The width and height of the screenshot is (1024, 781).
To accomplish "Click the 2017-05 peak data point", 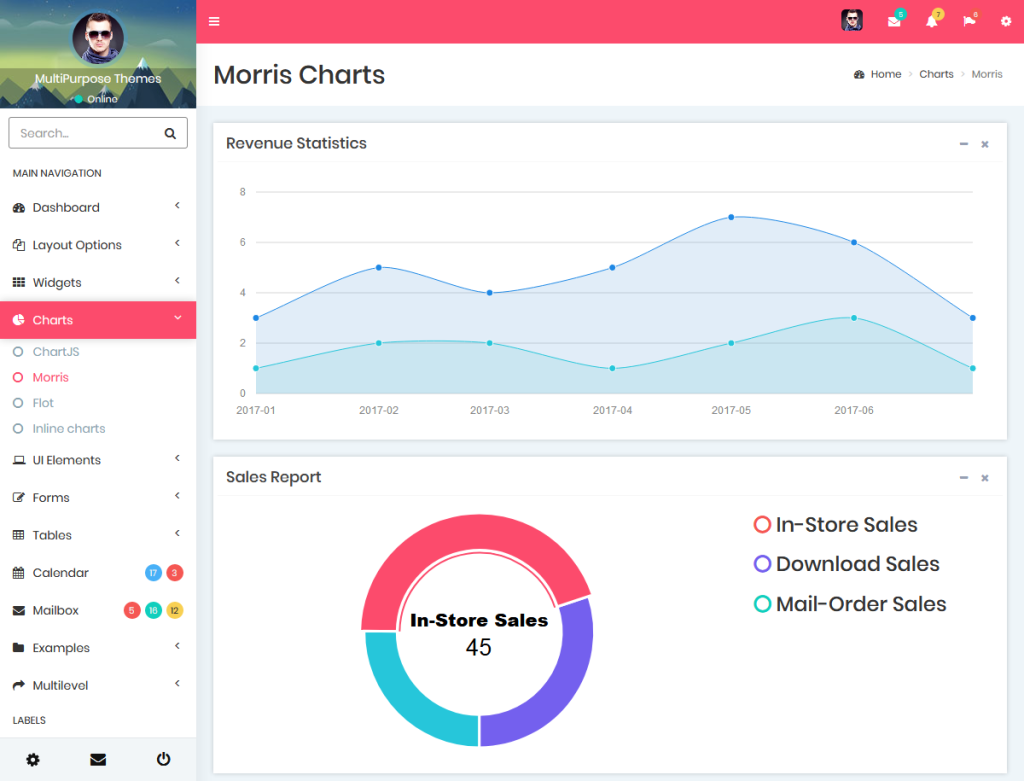I will click(x=731, y=217).
